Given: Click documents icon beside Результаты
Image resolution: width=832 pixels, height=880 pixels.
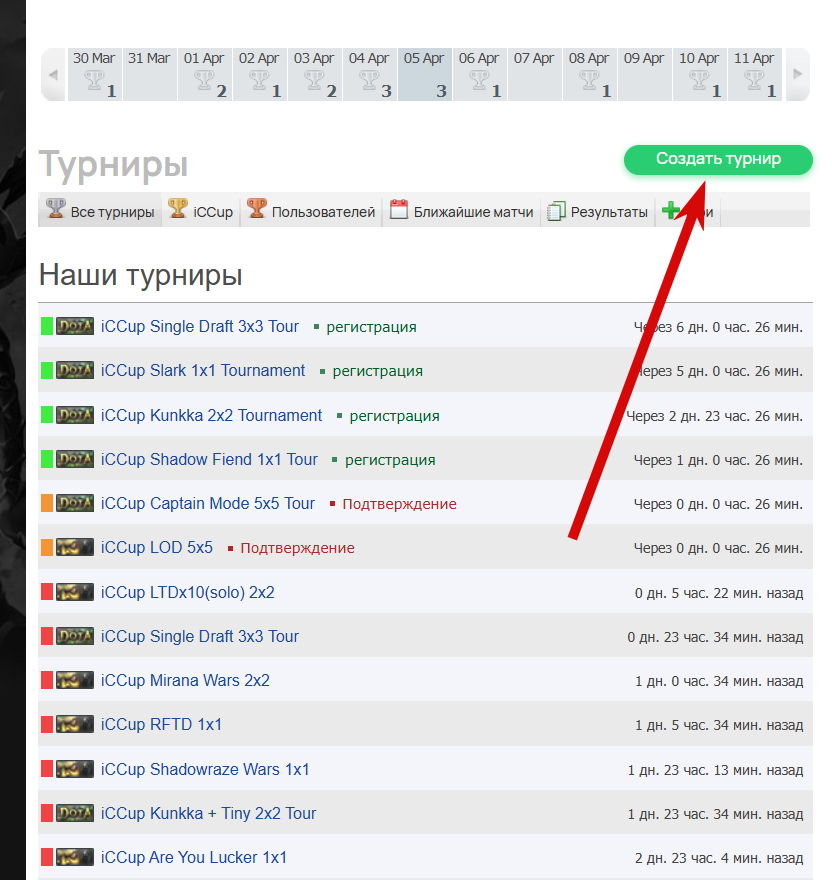Looking at the screenshot, I should coord(556,210).
